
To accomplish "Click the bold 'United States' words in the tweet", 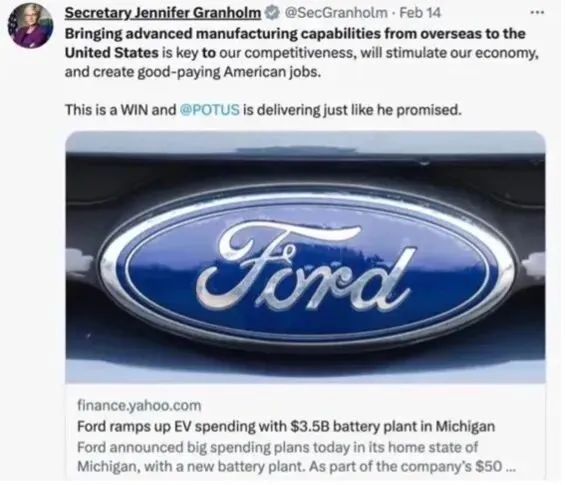I will coord(112,53).
